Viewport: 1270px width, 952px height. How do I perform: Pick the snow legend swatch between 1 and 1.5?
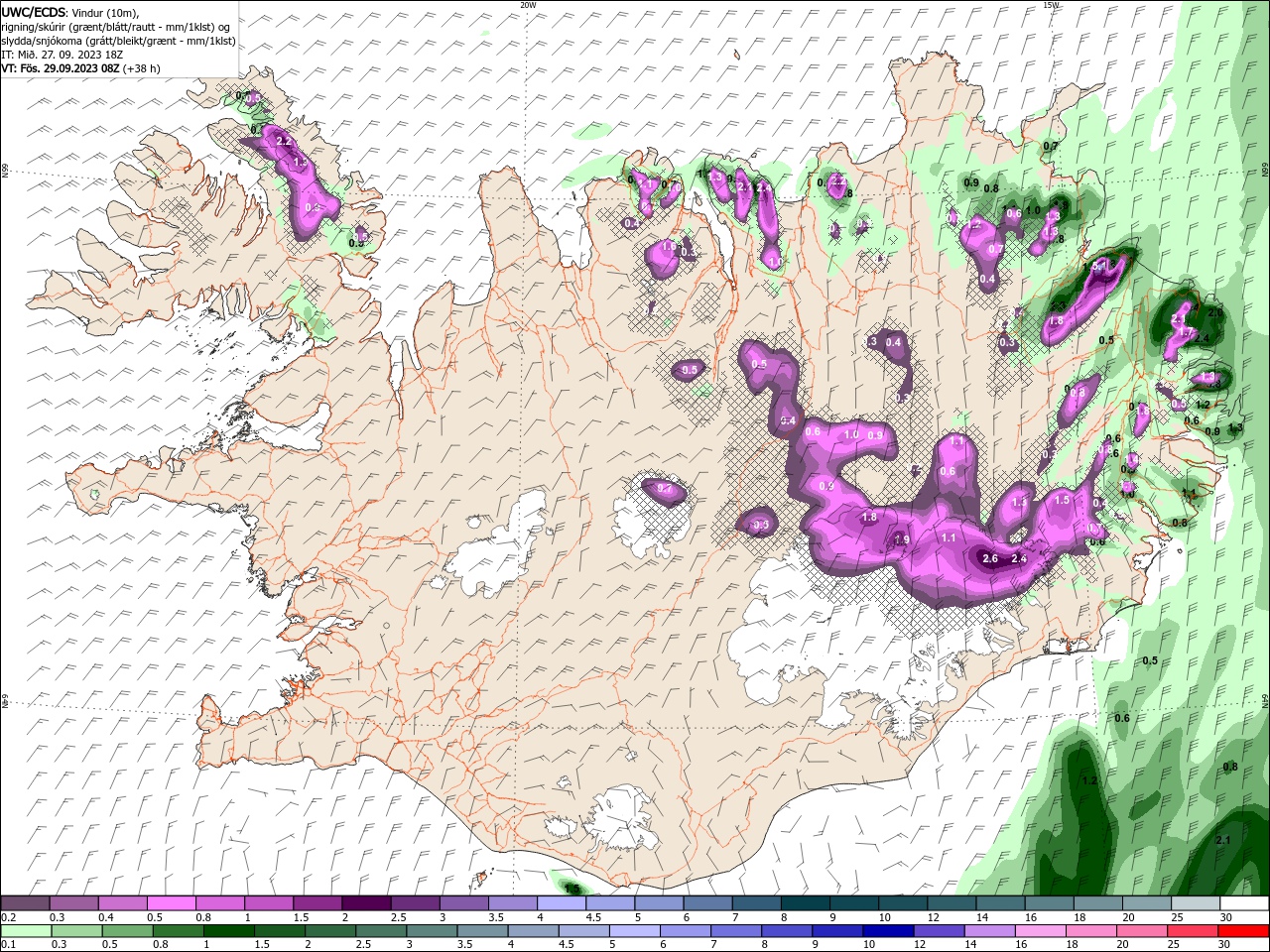pos(269,903)
